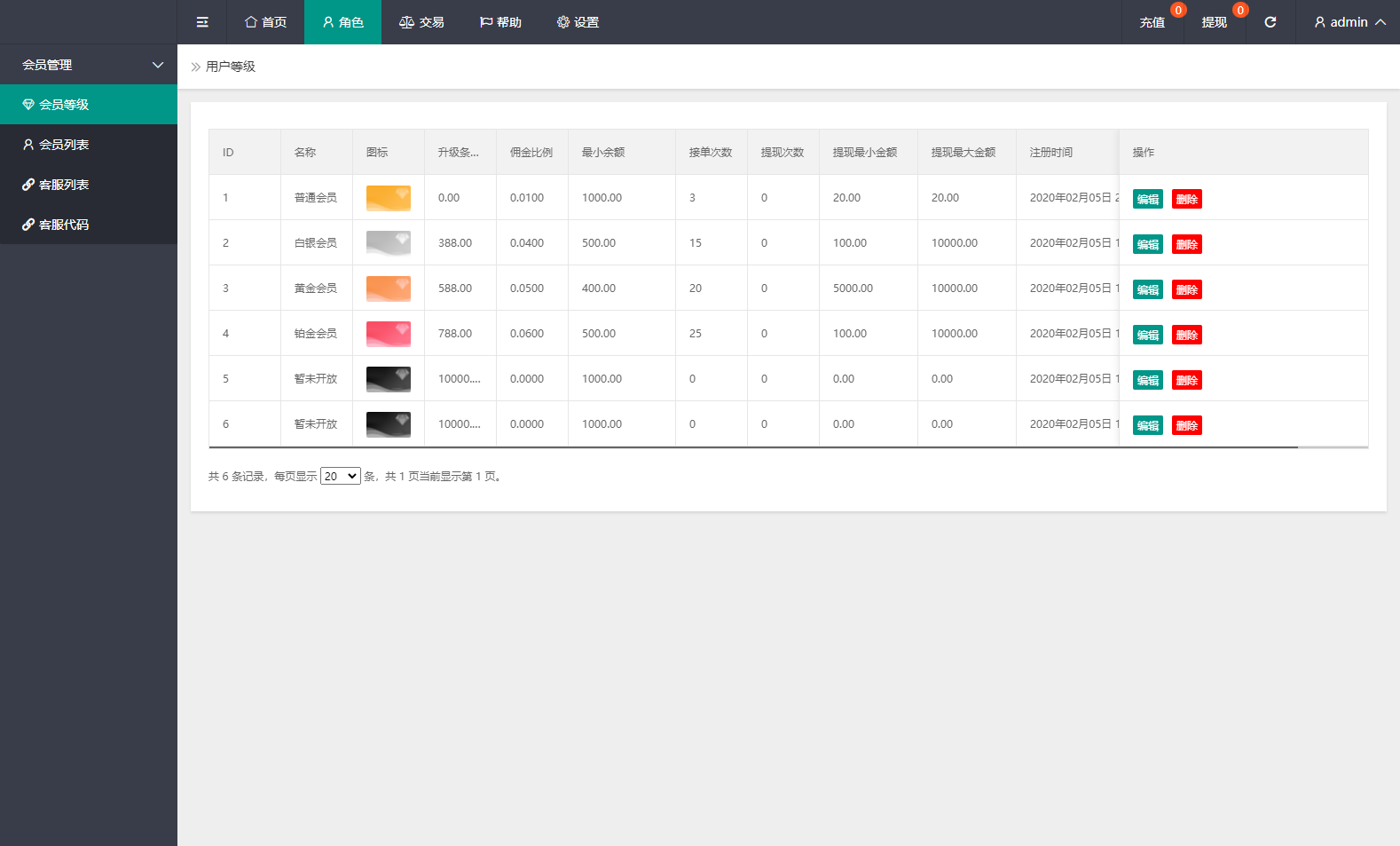Open the 设置 menu
Viewport: 1400px width, 846px height.
click(578, 22)
